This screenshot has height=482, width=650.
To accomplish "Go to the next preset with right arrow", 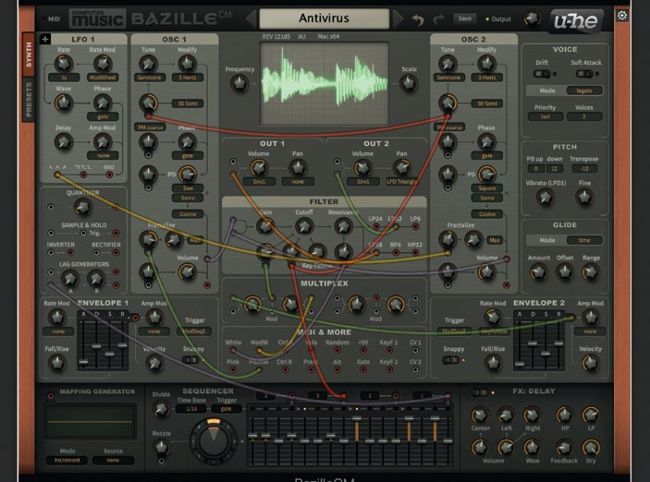I will 398,18.
